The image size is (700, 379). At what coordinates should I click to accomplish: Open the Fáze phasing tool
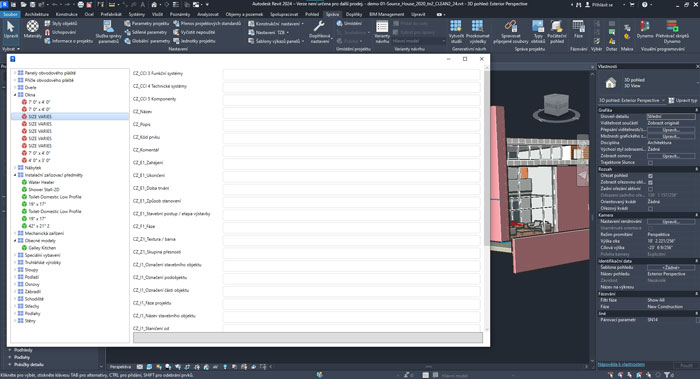coord(578,29)
